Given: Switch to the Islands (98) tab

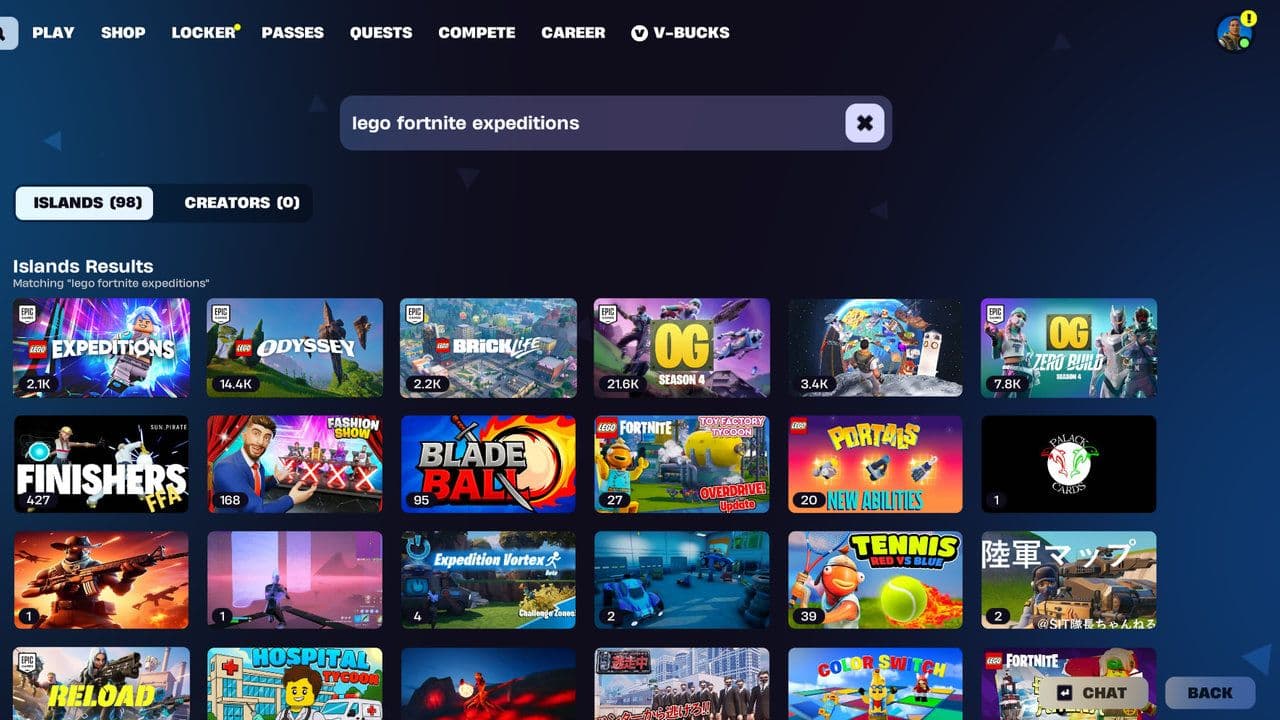Looking at the screenshot, I should click(x=85, y=203).
